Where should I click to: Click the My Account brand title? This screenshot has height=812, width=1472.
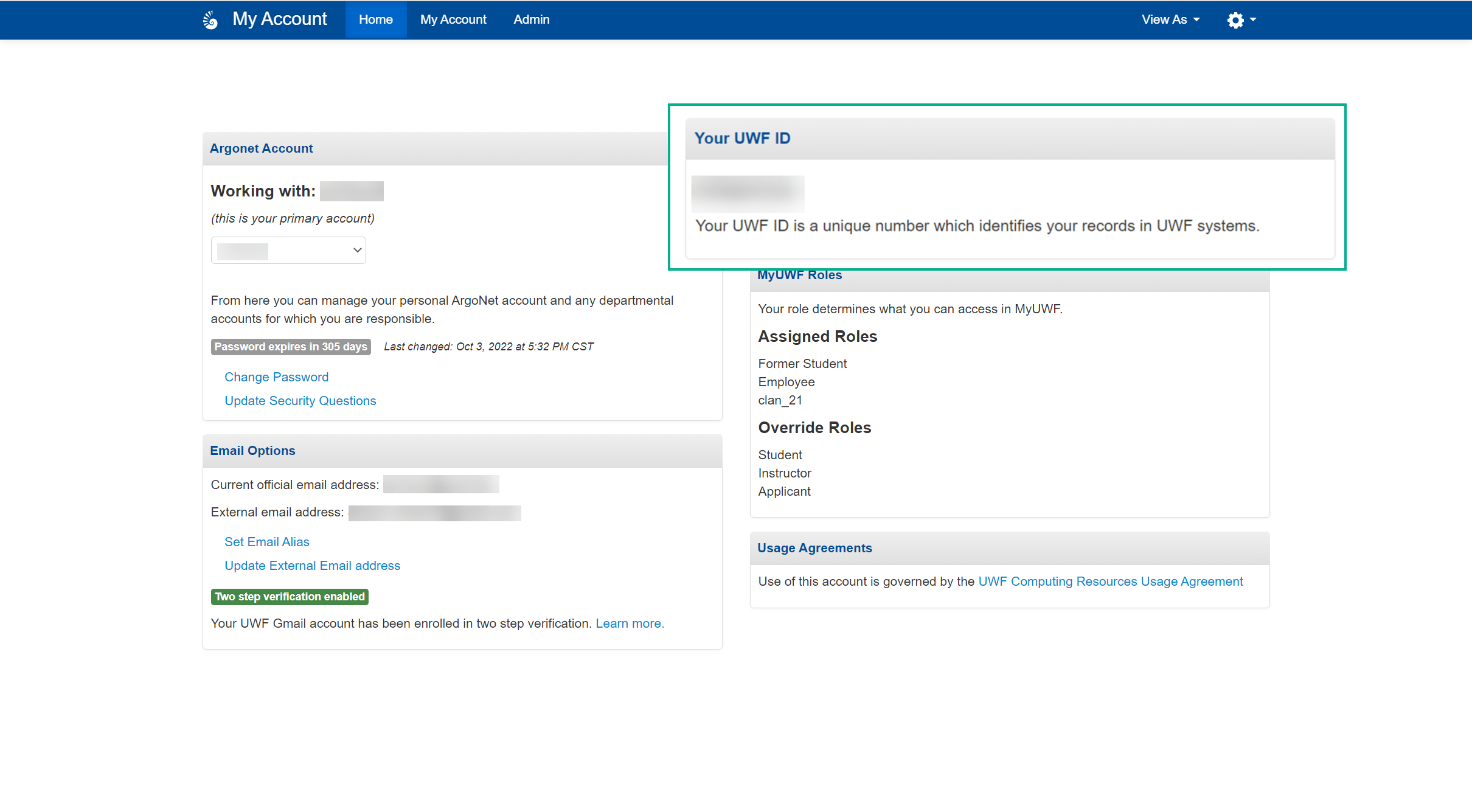pyautogui.click(x=279, y=19)
